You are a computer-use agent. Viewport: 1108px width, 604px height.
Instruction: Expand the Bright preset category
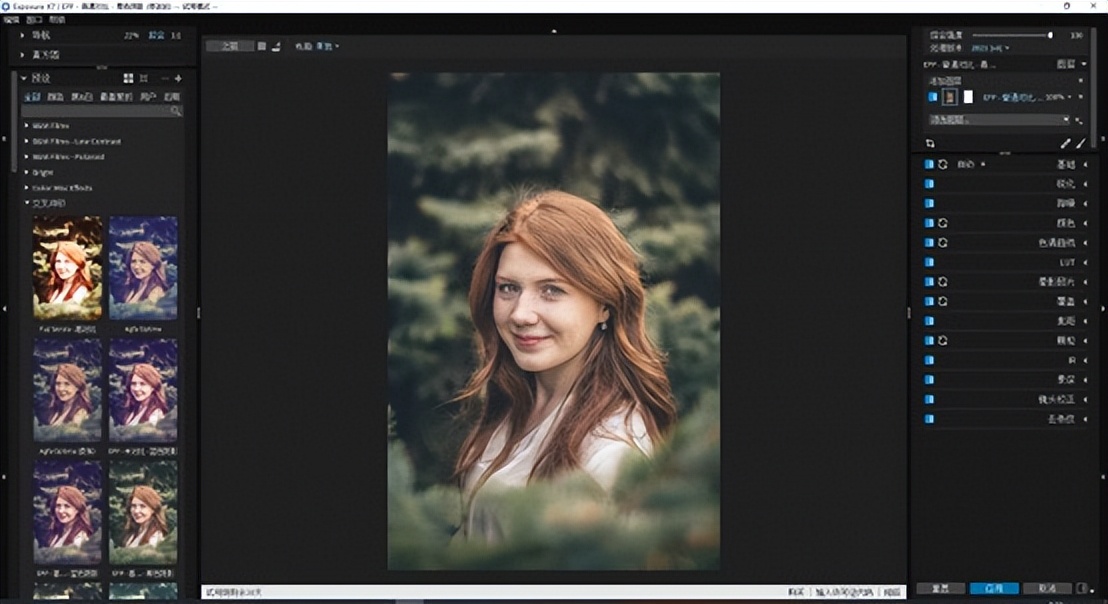[x=27, y=172]
